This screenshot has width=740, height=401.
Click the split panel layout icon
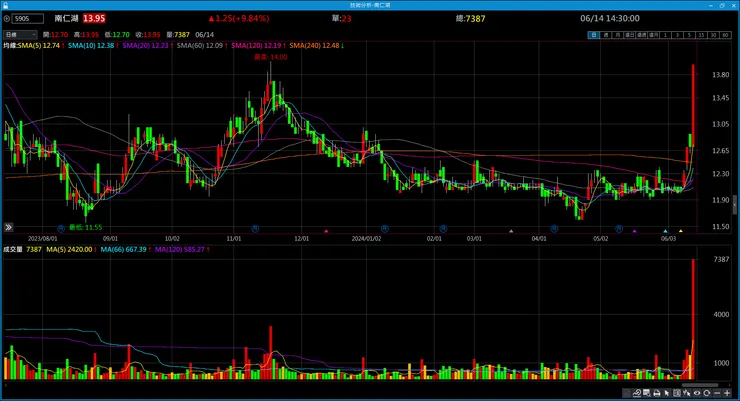point(677,393)
